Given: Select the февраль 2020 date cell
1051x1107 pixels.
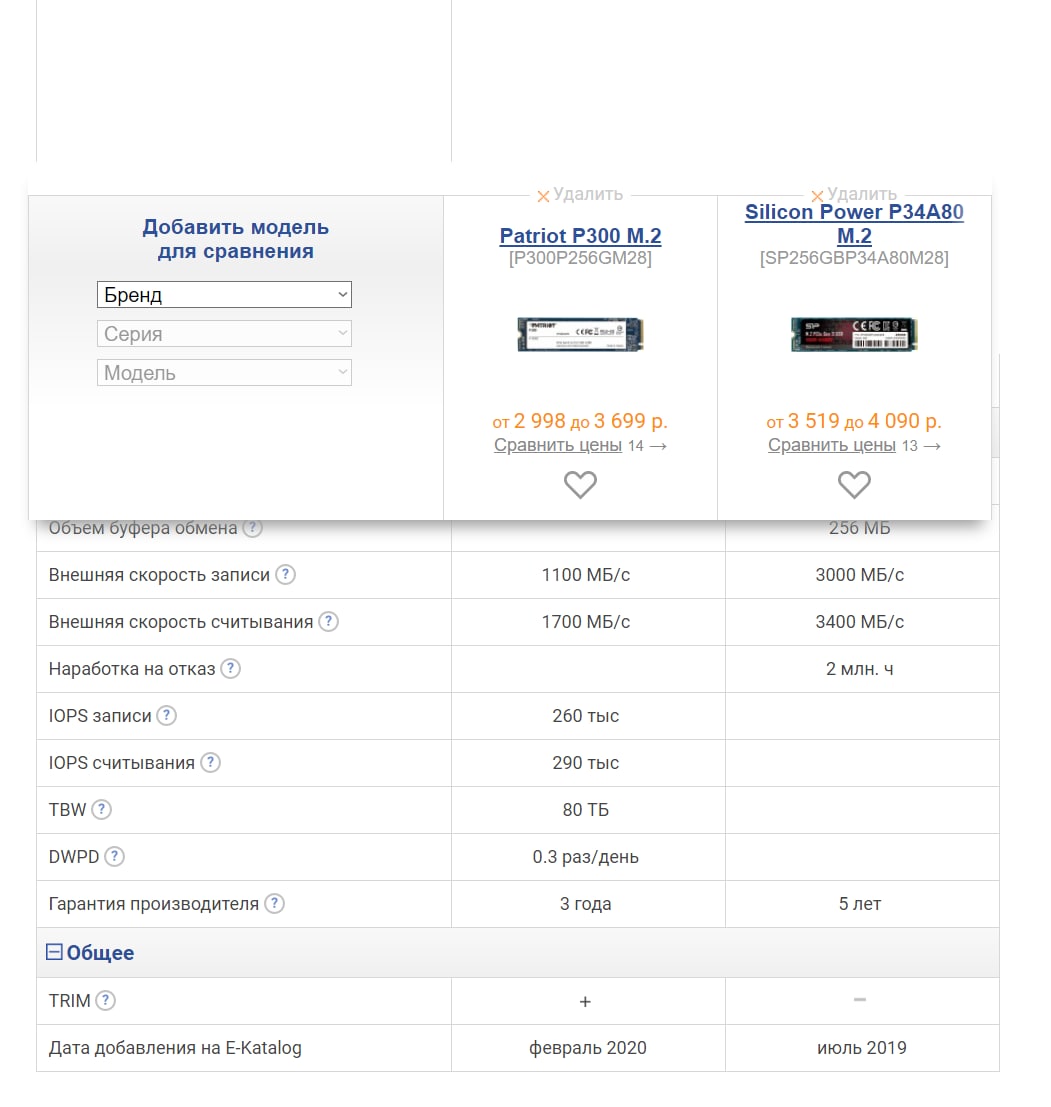Looking at the screenshot, I should (x=588, y=1048).
